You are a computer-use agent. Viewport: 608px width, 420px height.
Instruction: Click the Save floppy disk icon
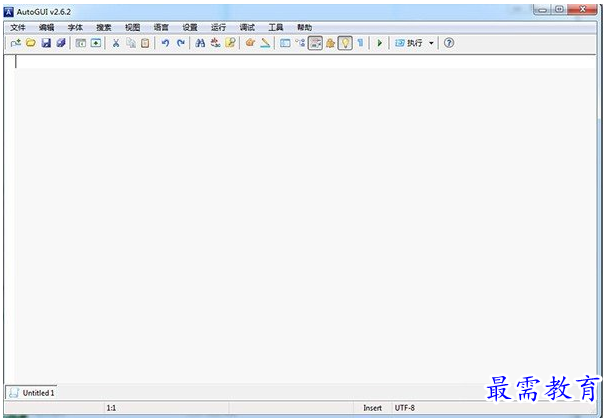[46, 43]
